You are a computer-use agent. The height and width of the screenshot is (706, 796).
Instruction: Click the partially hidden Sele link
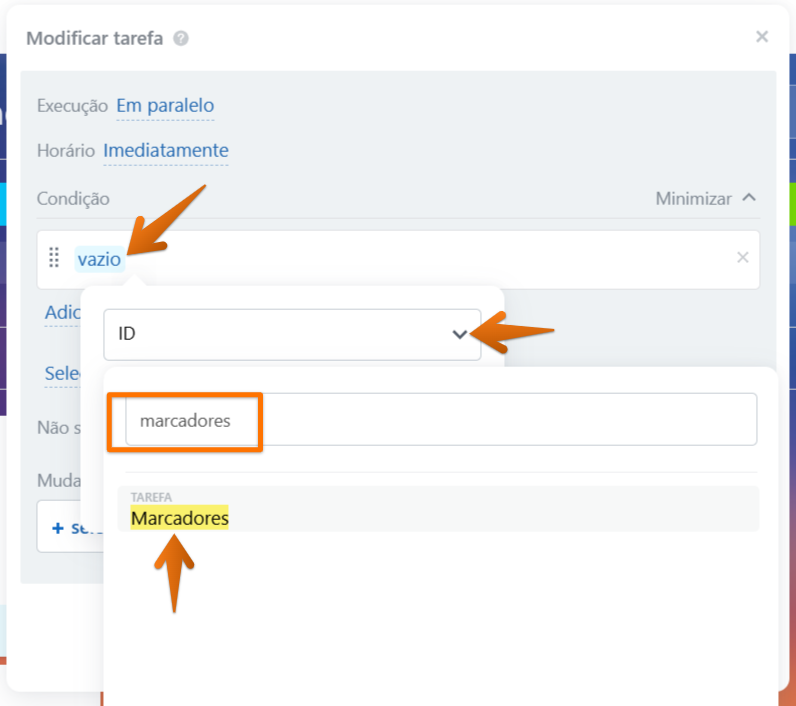(62, 374)
